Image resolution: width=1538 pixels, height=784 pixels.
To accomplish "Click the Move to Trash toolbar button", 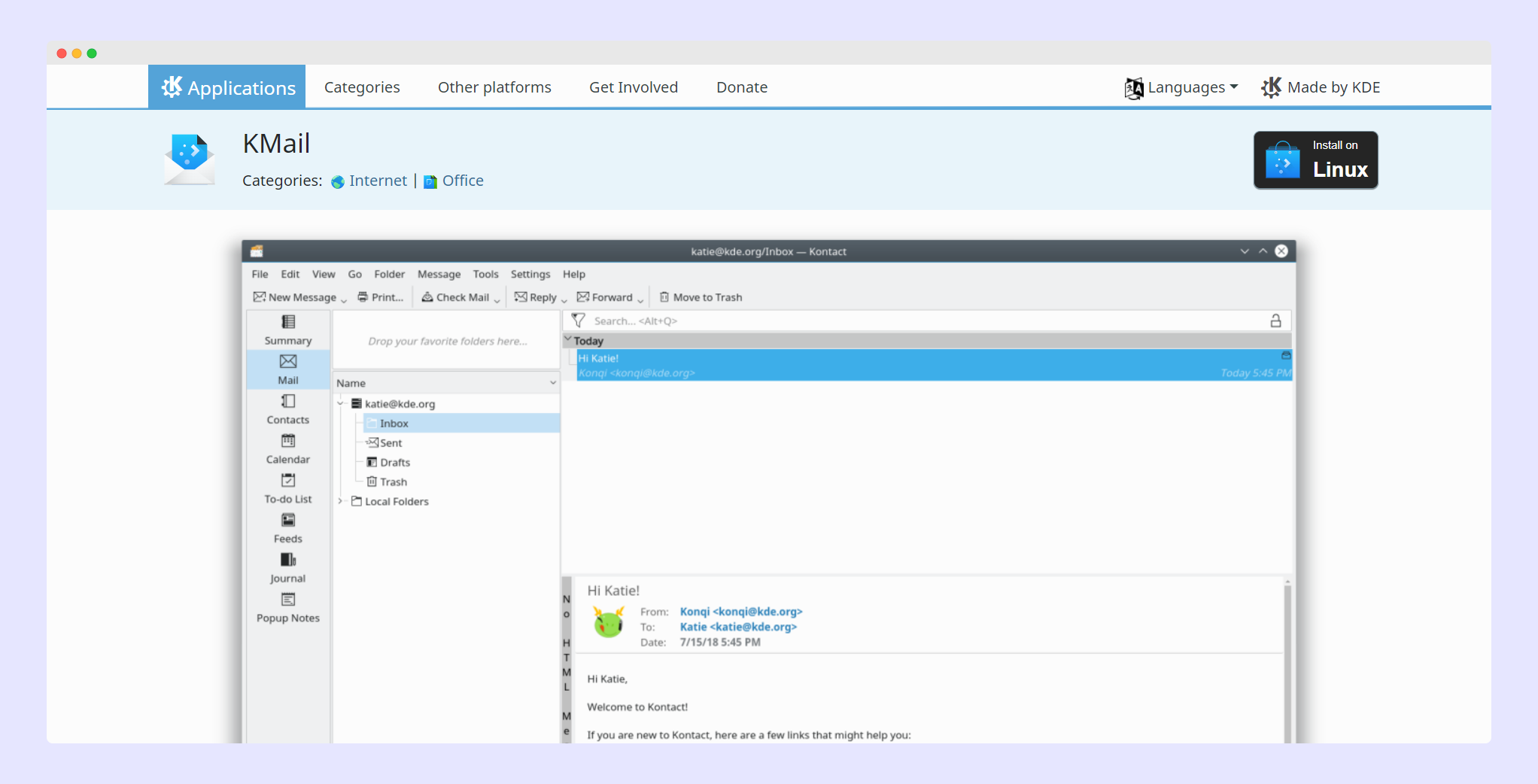I will [701, 298].
